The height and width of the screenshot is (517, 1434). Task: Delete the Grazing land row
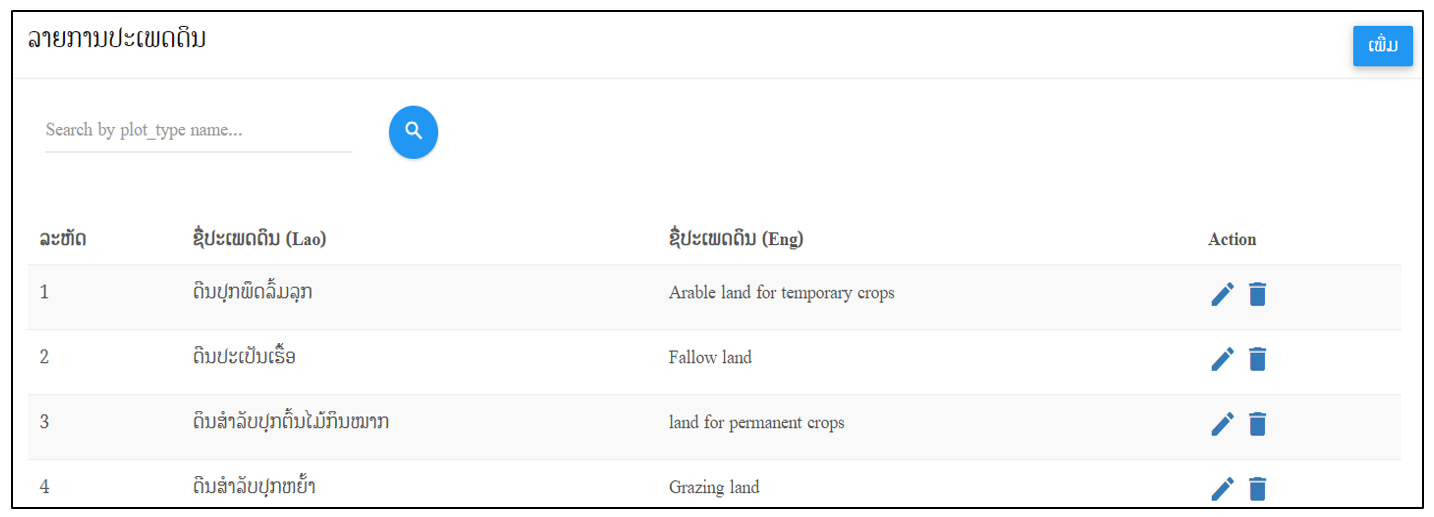pyautogui.click(x=1257, y=489)
